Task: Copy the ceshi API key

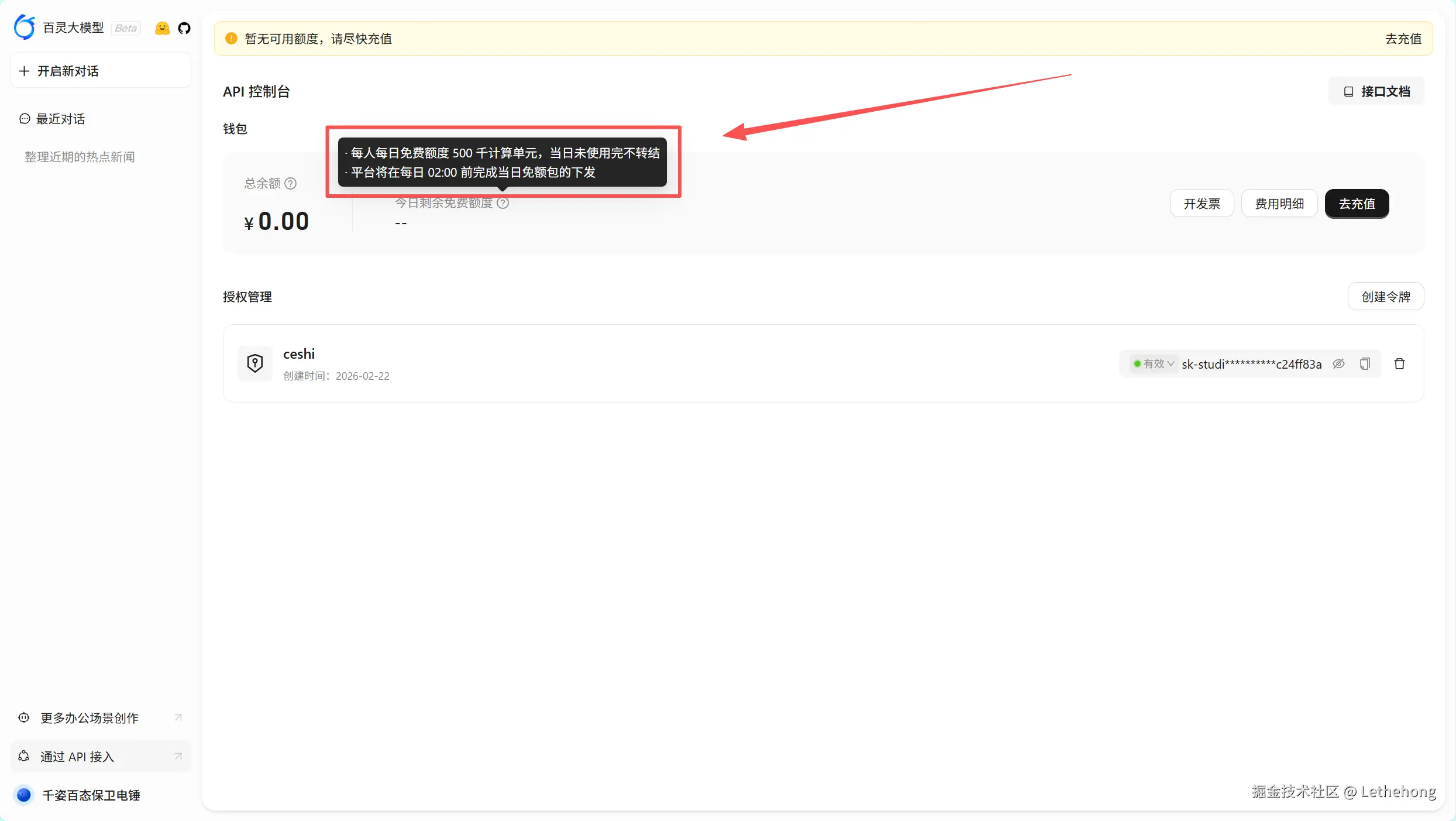Action: pyautogui.click(x=1365, y=364)
